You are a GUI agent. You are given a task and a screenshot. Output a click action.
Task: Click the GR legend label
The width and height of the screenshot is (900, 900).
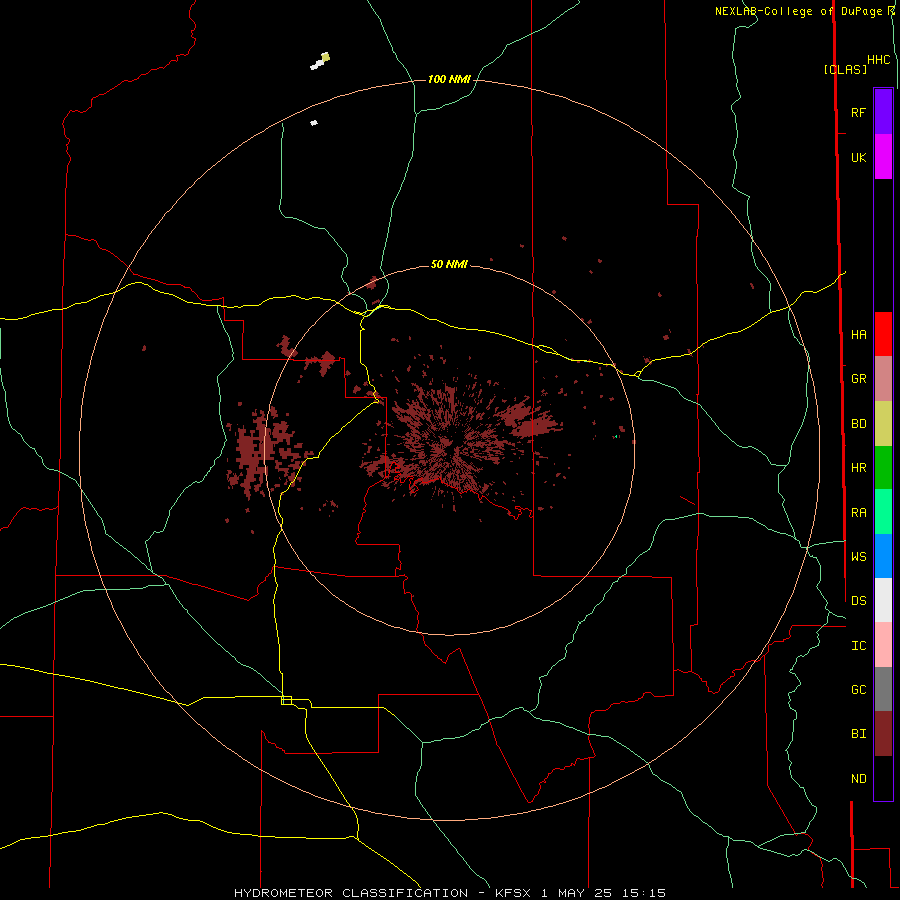point(858,379)
